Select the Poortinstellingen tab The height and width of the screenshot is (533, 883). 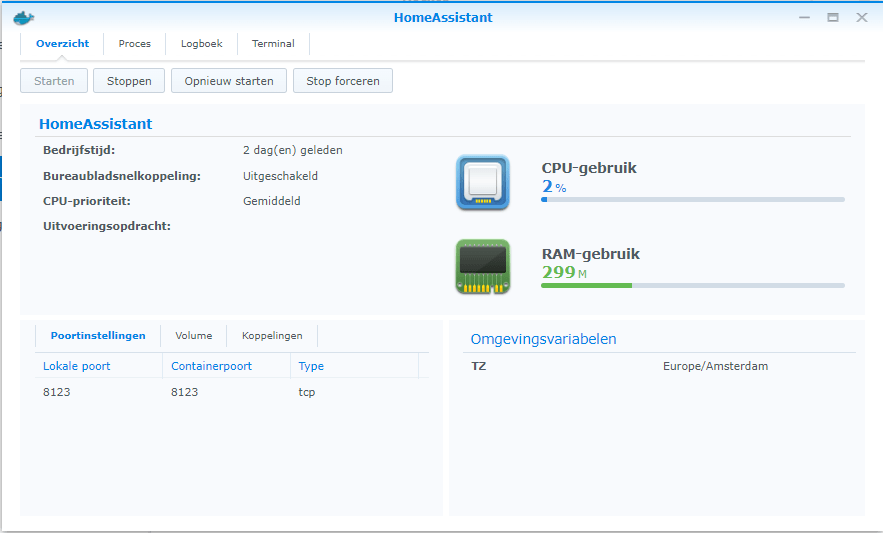[98, 336]
